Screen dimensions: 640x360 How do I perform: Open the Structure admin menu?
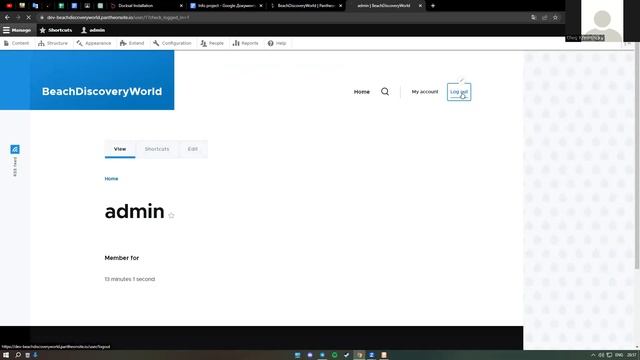53,43
